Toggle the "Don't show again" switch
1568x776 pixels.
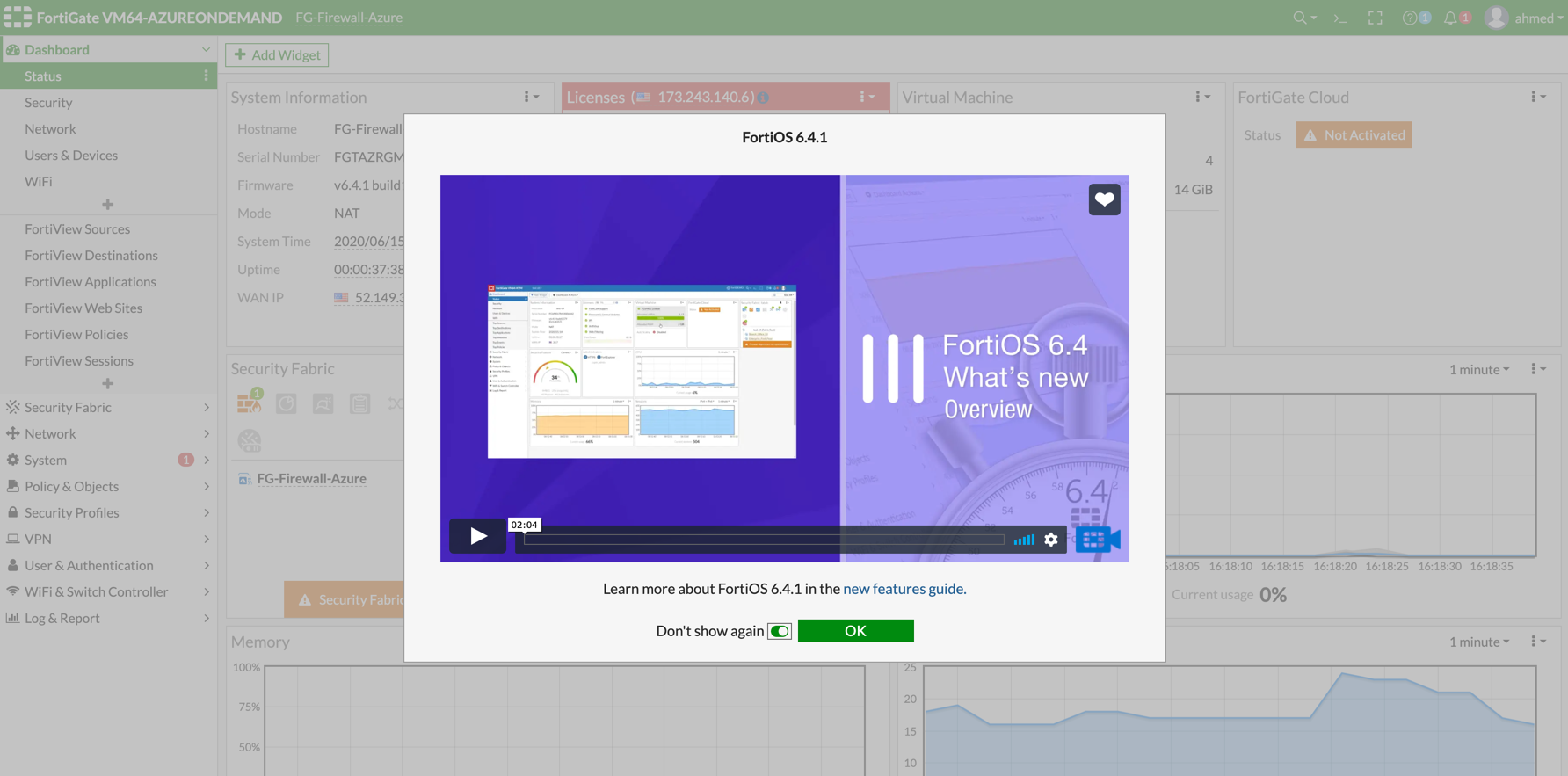779,631
